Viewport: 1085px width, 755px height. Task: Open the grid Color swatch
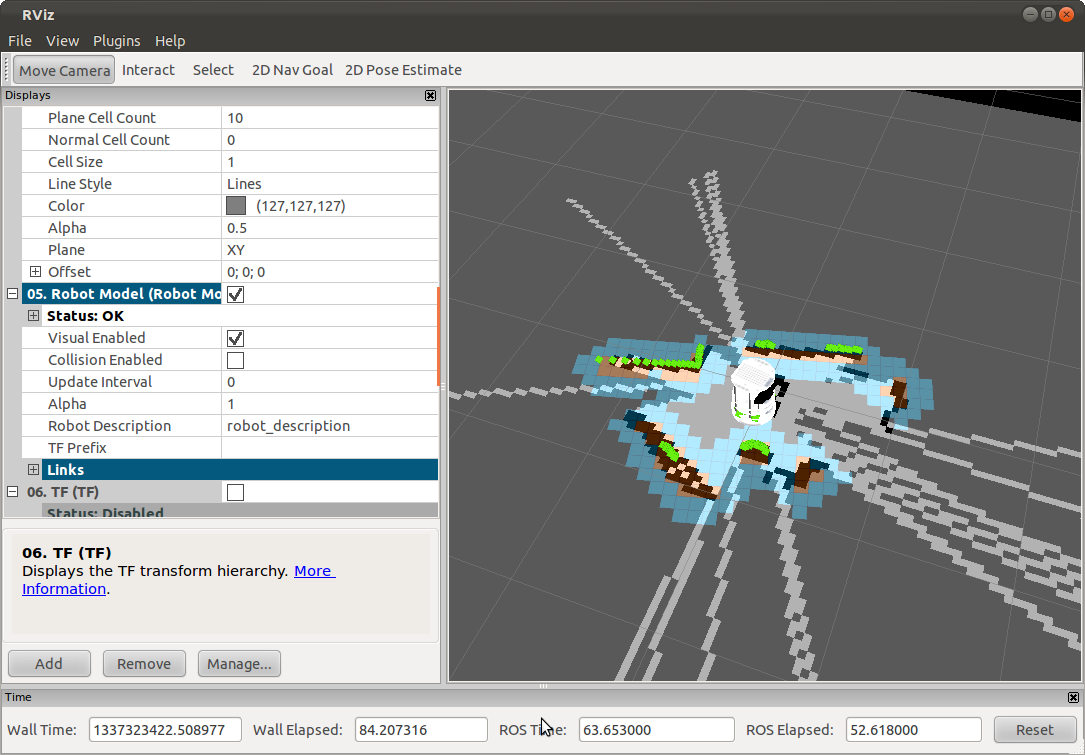coord(236,206)
